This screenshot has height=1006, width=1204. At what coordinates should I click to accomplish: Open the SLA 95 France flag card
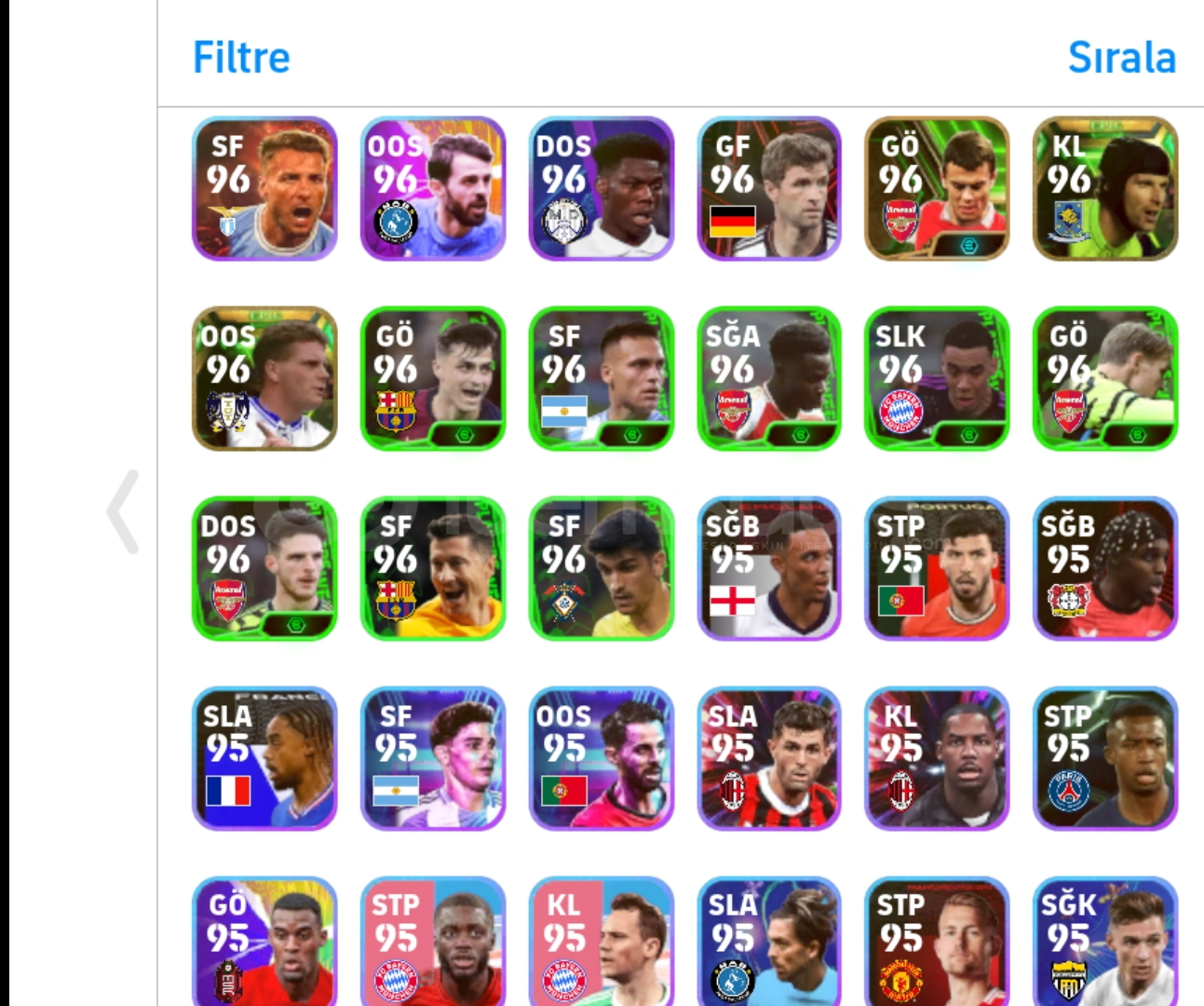point(264,758)
